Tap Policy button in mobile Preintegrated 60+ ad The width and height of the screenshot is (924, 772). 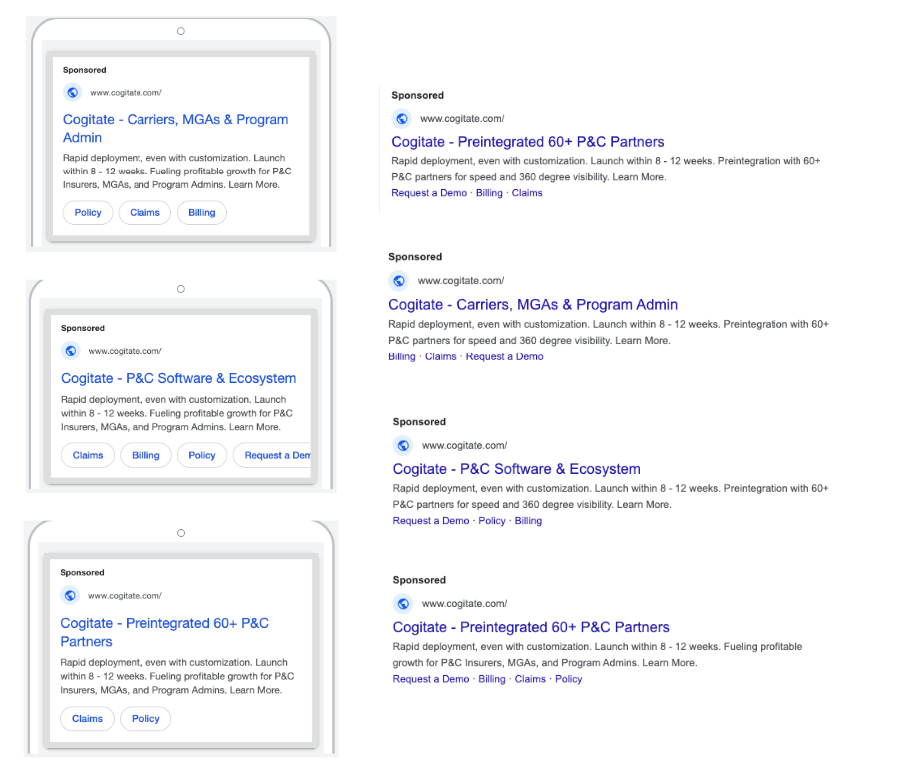145,719
